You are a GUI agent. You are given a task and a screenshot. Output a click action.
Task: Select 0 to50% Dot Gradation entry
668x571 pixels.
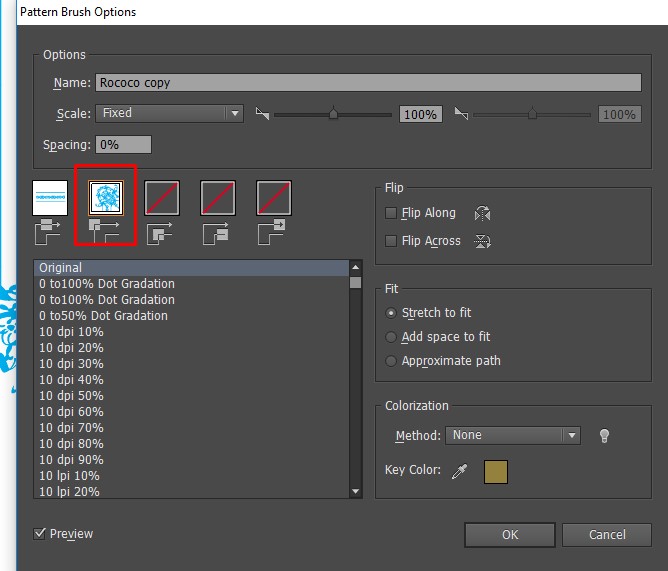[191, 316]
